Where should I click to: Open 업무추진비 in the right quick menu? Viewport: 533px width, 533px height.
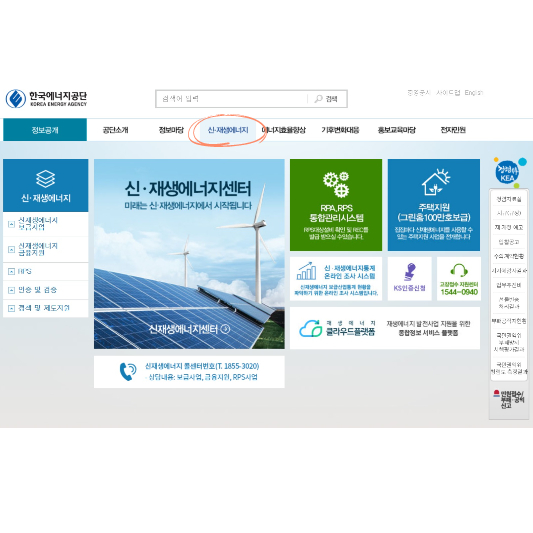point(509,285)
